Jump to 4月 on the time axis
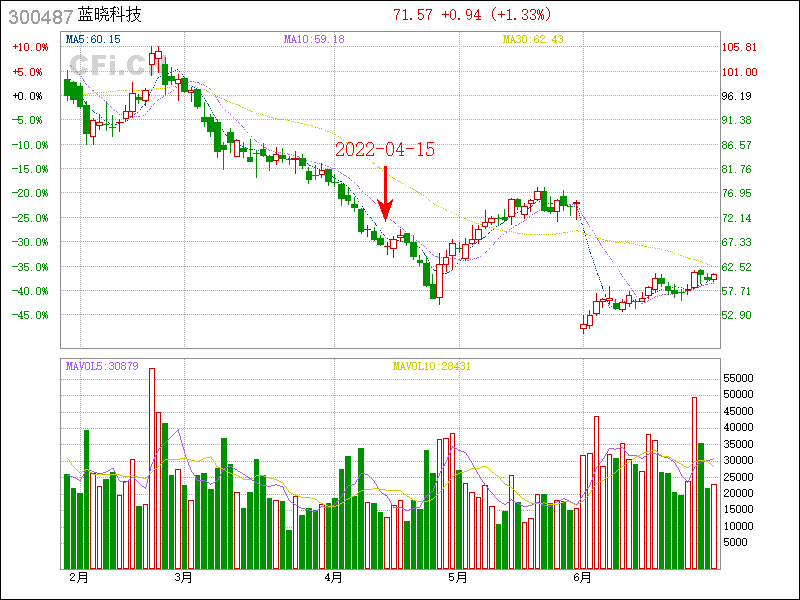800x600 pixels. coord(333,578)
